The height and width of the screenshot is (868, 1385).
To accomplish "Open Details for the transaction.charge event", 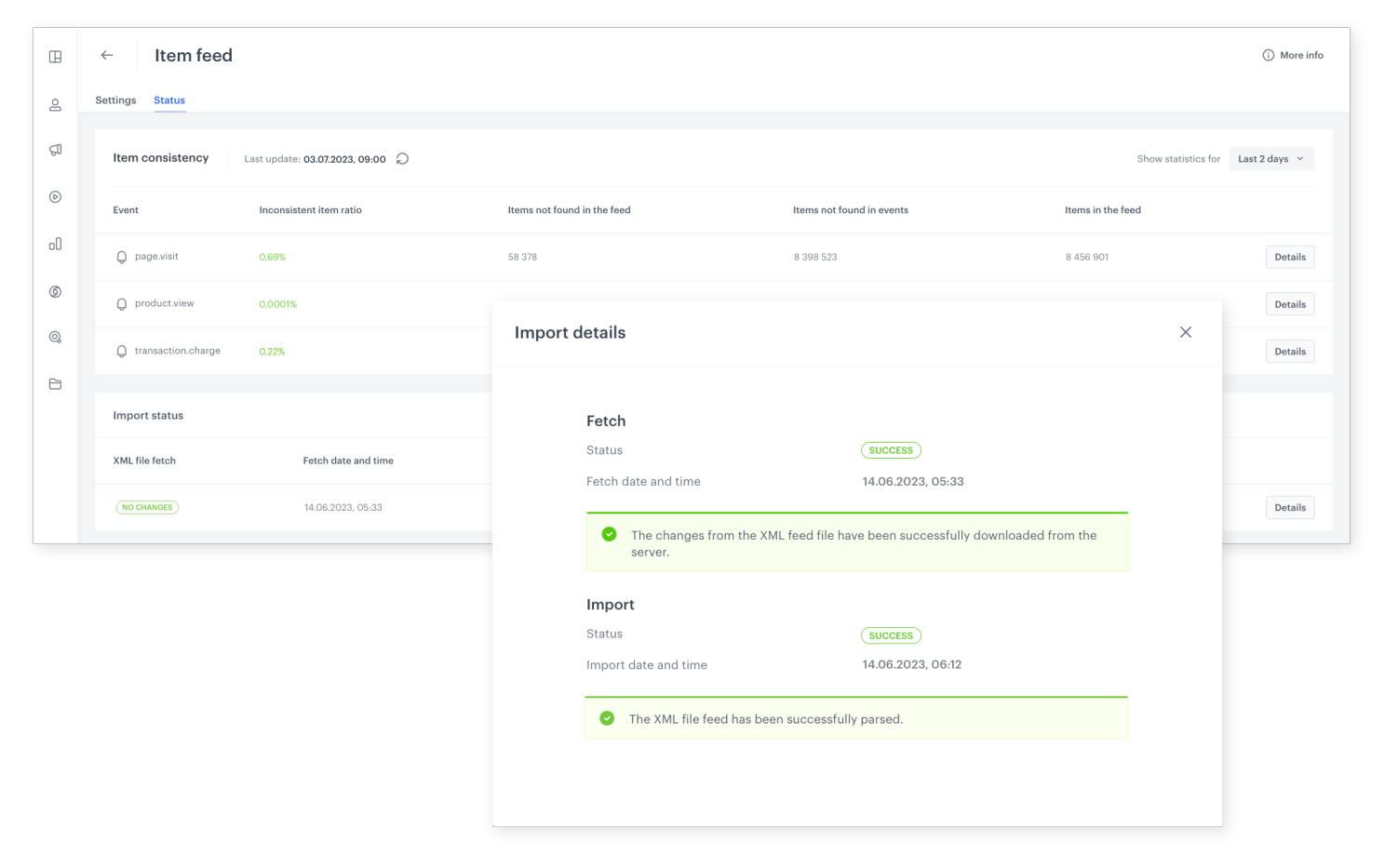I will click(x=1289, y=351).
